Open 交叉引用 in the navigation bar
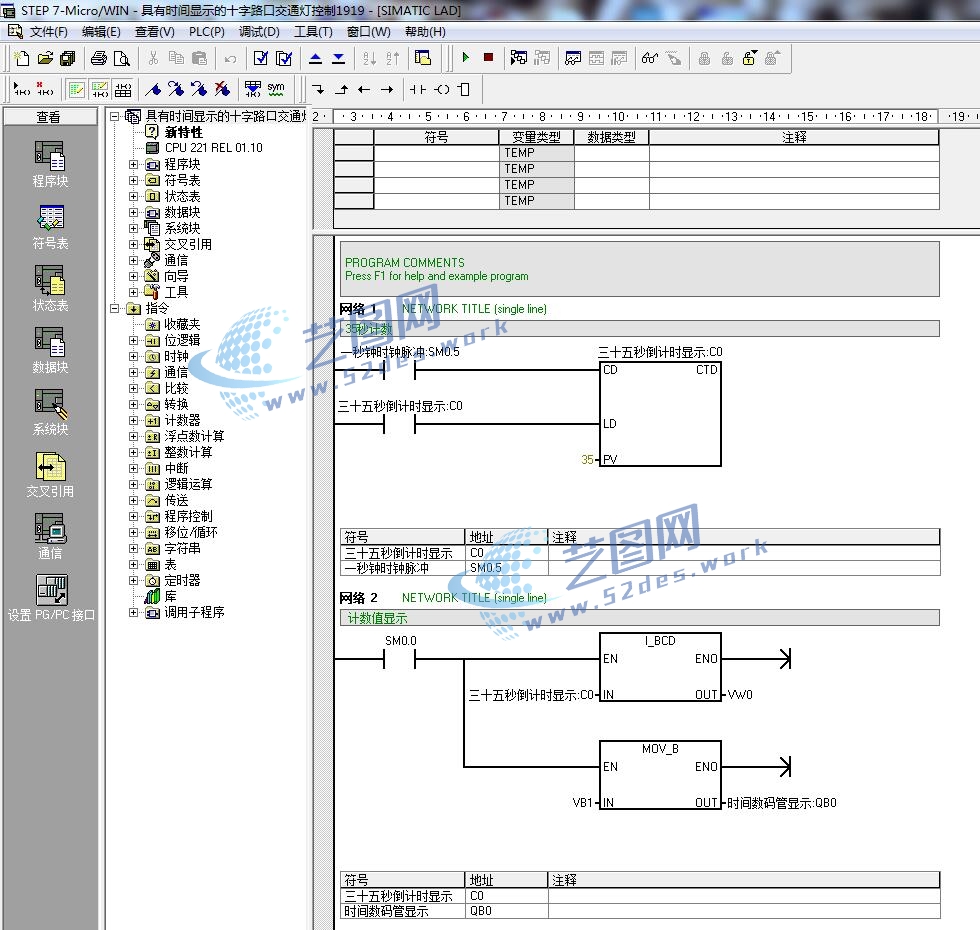The image size is (980, 930). tap(50, 474)
